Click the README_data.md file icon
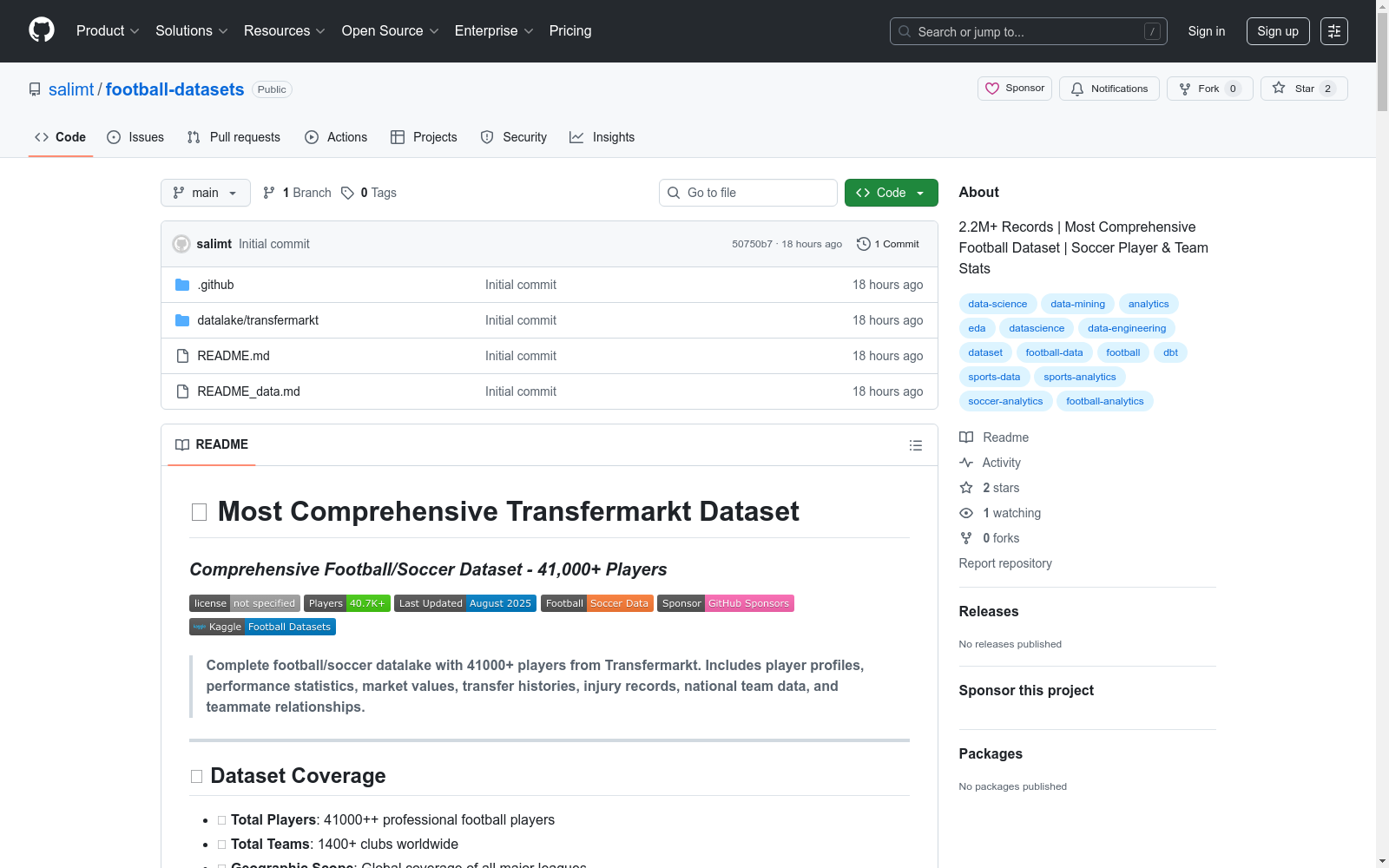The width and height of the screenshot is (1389, 868). click(x=182, y=391)
